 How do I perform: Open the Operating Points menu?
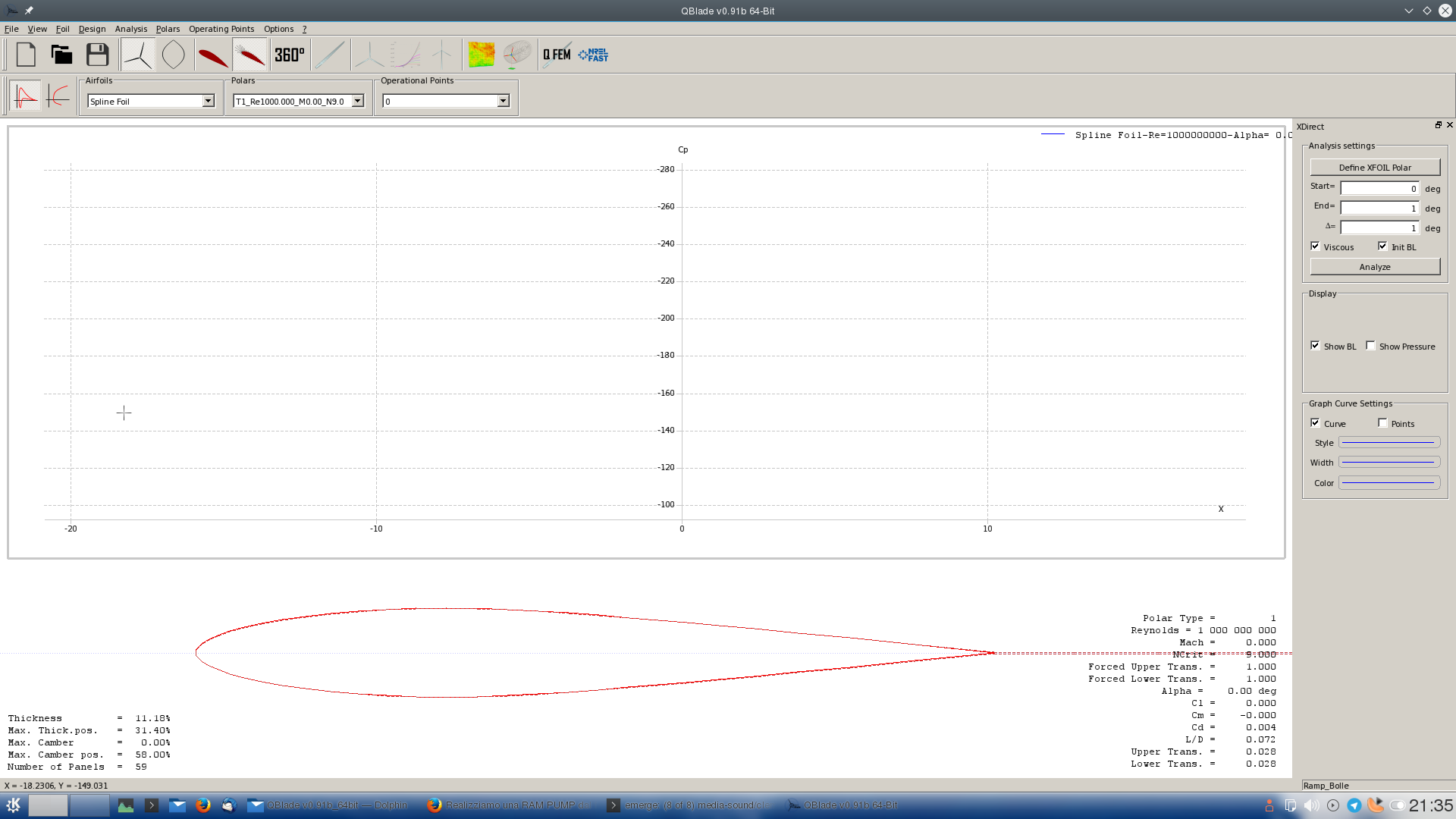tap(221, 29)
